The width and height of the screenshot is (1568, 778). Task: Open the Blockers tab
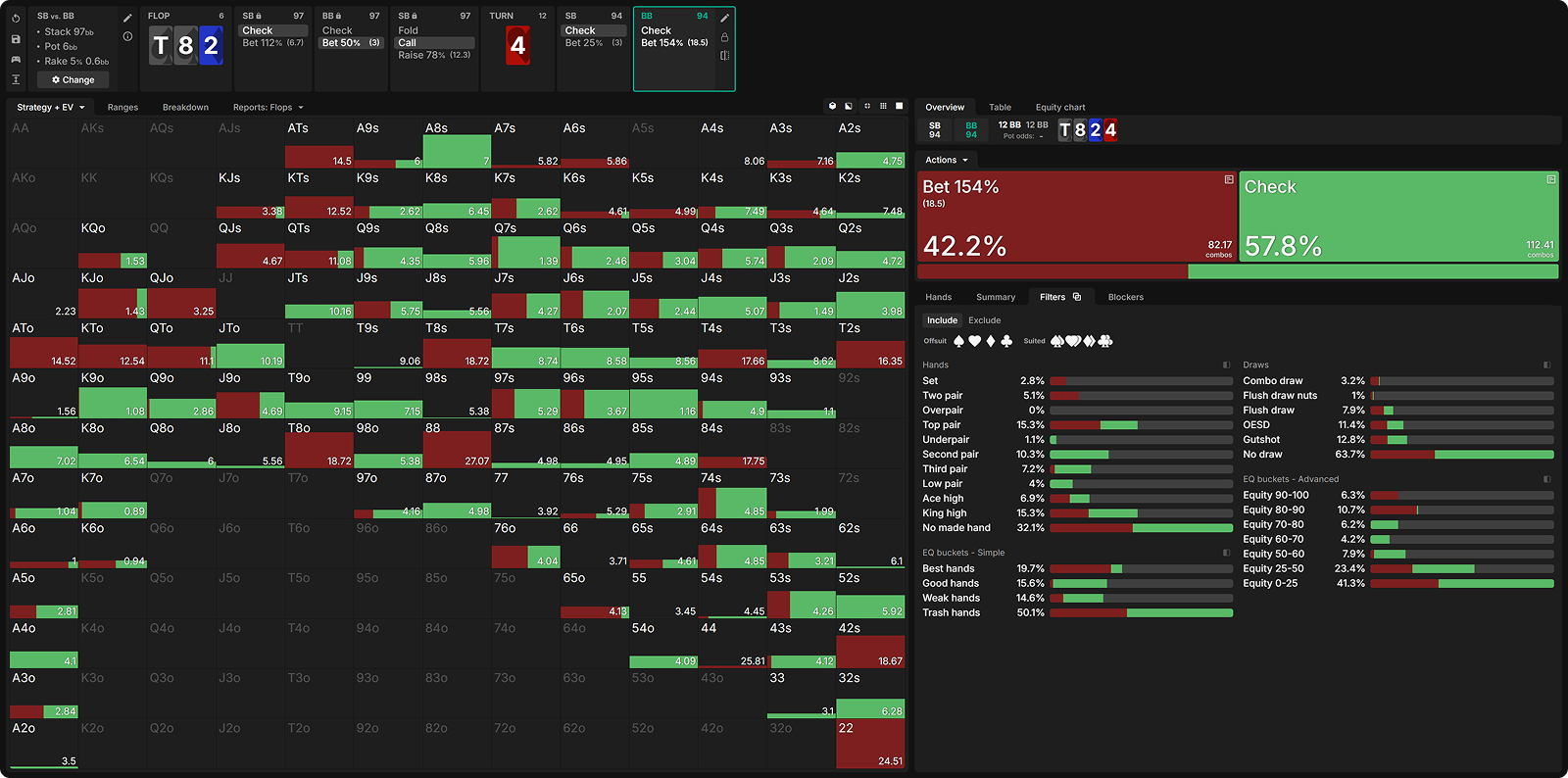(x=1125, y=297)
